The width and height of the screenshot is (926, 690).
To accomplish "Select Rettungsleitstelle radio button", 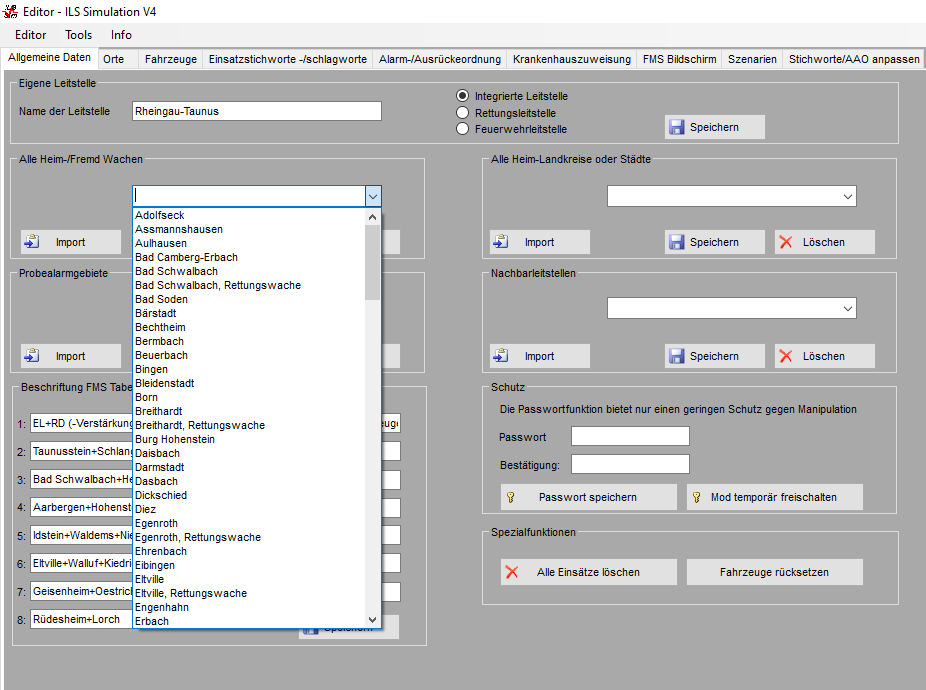I will pyautogui.click(x=463, y=113).
